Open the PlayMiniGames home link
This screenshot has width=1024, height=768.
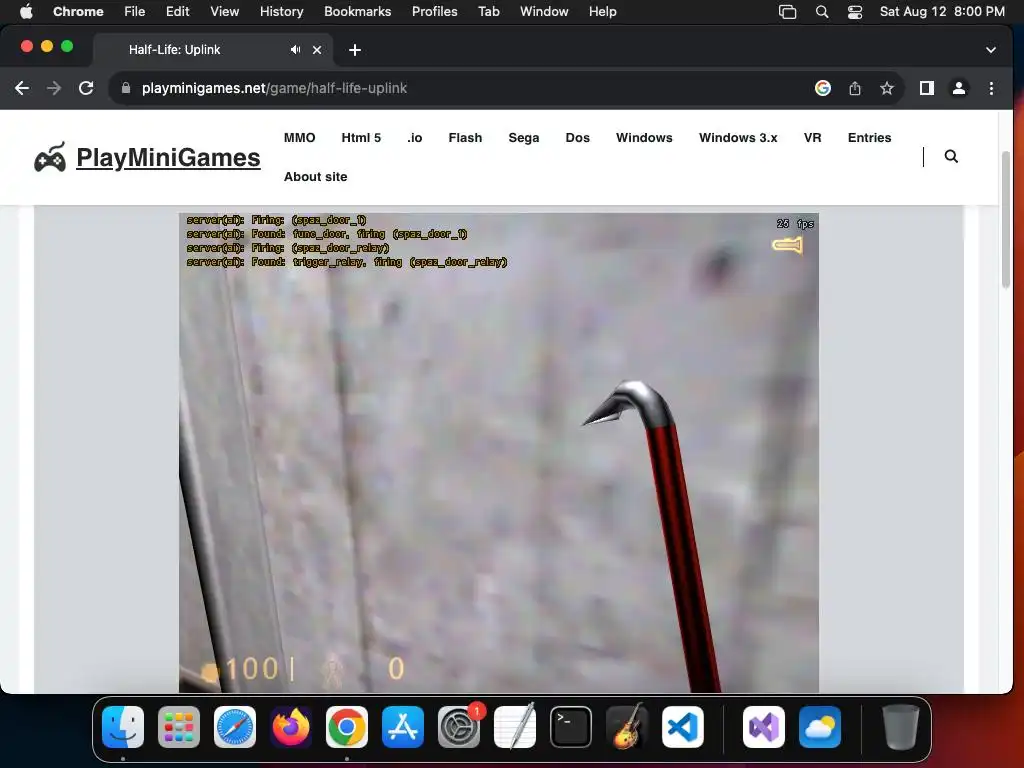pos(168,157)
